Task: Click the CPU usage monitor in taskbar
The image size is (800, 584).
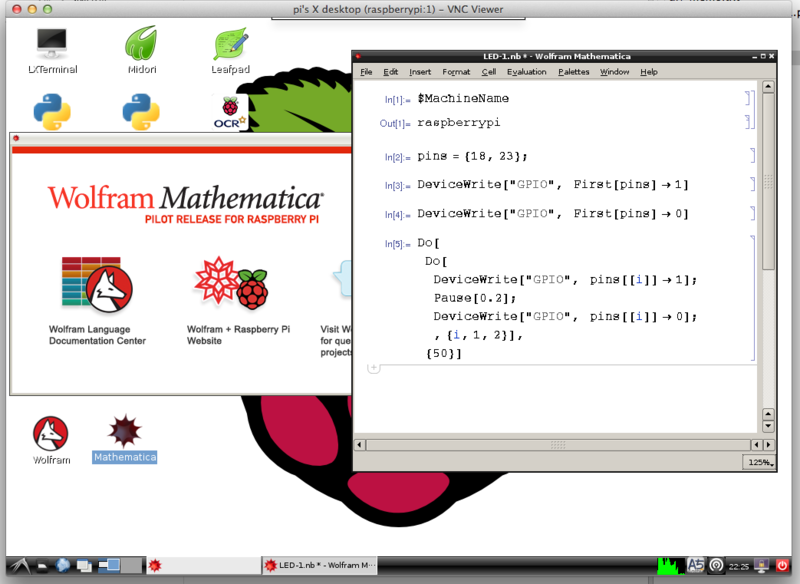Action: coord(670,565)
